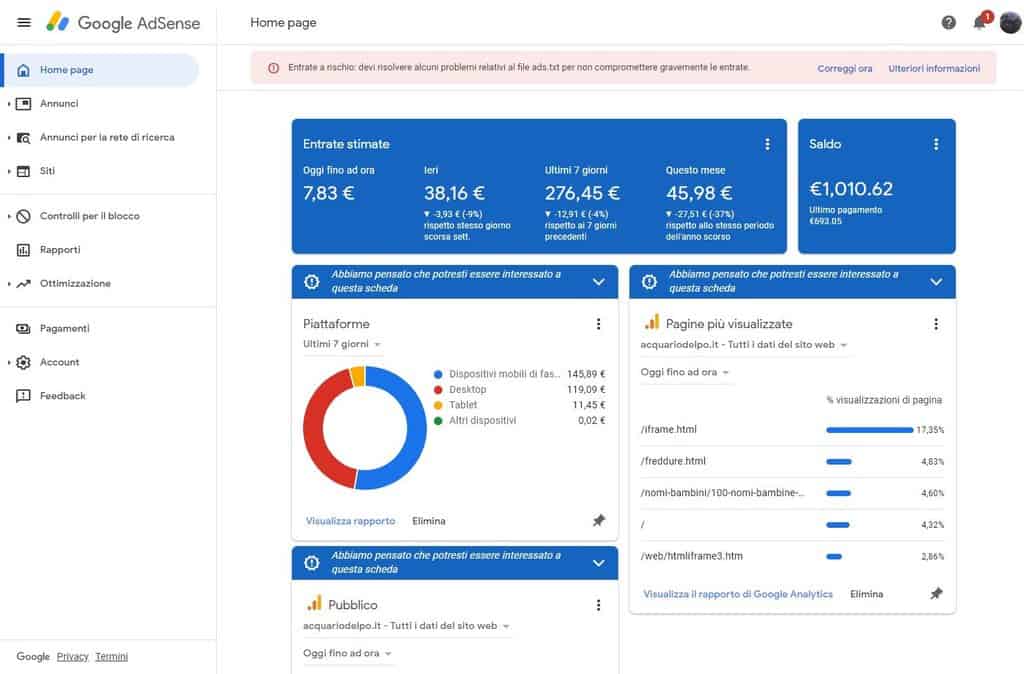Screen dimensions: 1024x674
Task: Click the red Desktop legend dot
Action: pyautogui.click(x=438, y=390)
